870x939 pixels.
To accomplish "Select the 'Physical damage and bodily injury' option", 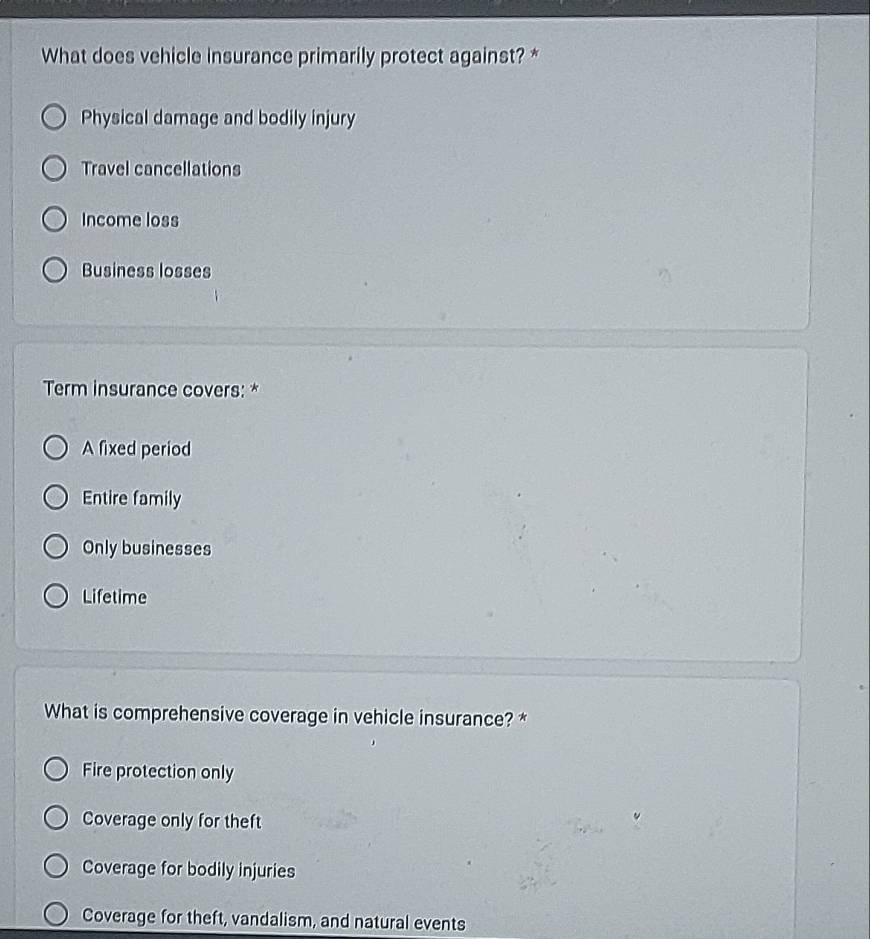I will pyautogui.click(x=54, y=117).
